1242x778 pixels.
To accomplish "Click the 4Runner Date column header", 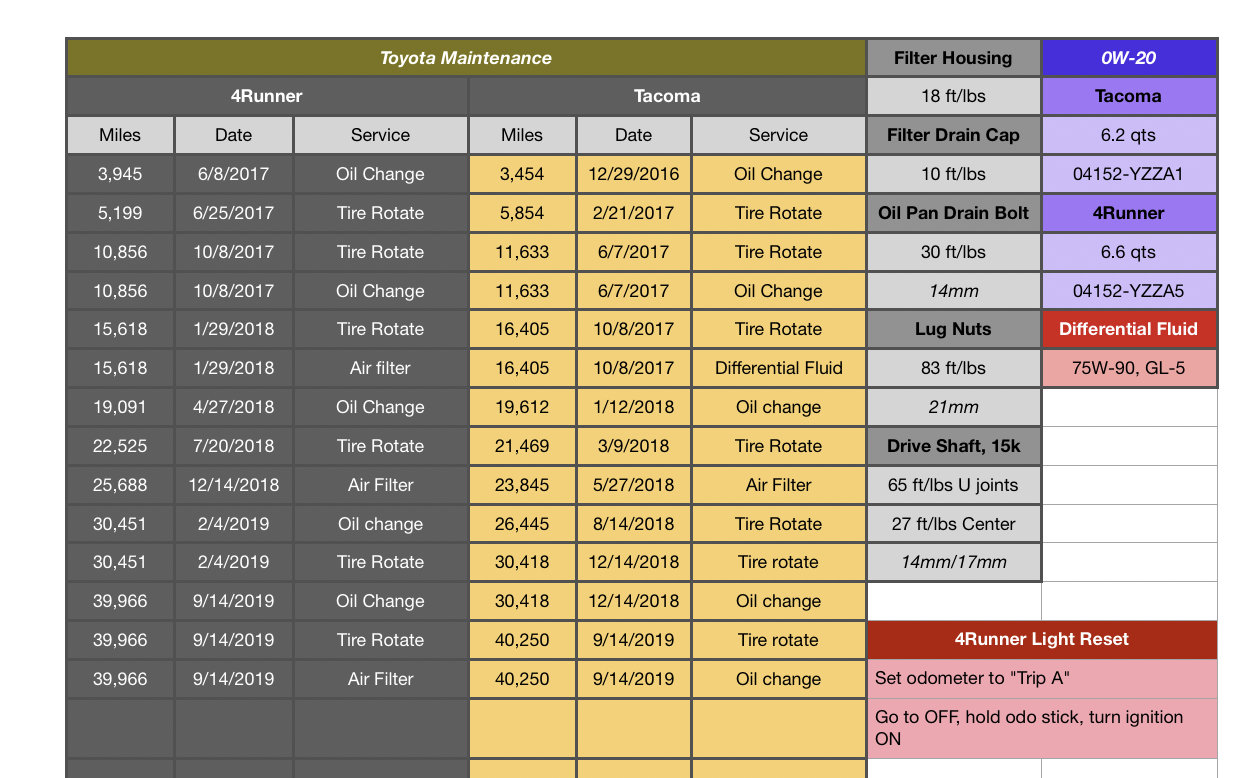I will 234,135.
